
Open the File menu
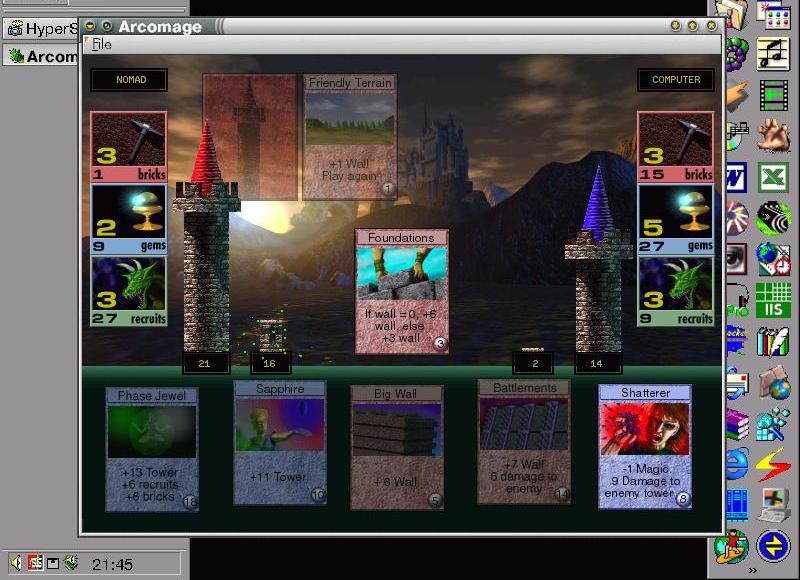point(102,44)
